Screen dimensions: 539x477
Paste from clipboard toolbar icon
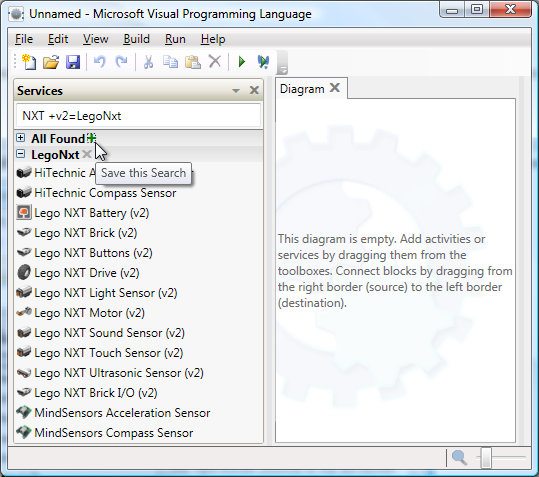coord(192,62)
